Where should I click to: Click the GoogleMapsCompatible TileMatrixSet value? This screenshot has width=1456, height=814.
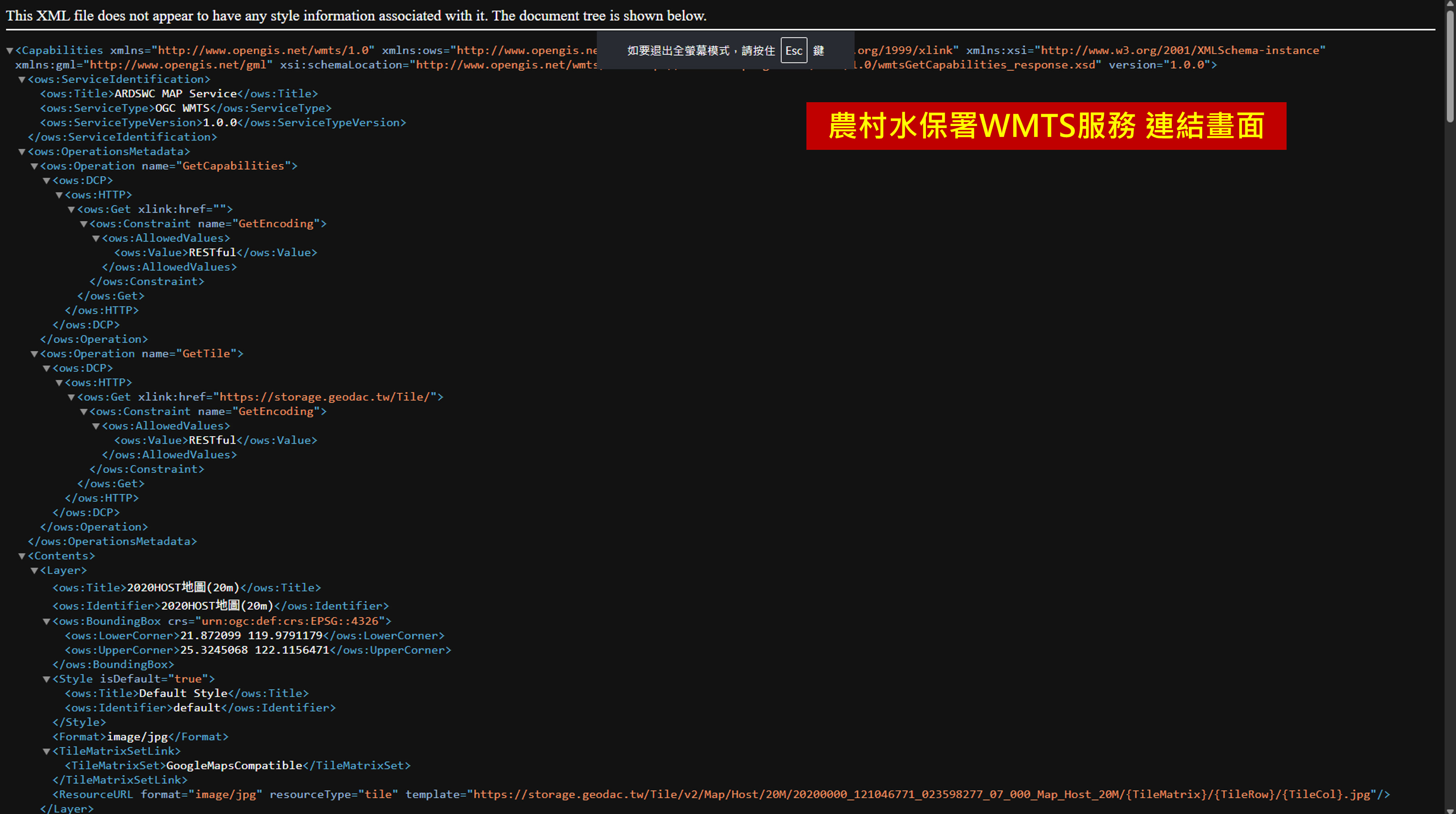pyautogui.click(x=234, y=766)
